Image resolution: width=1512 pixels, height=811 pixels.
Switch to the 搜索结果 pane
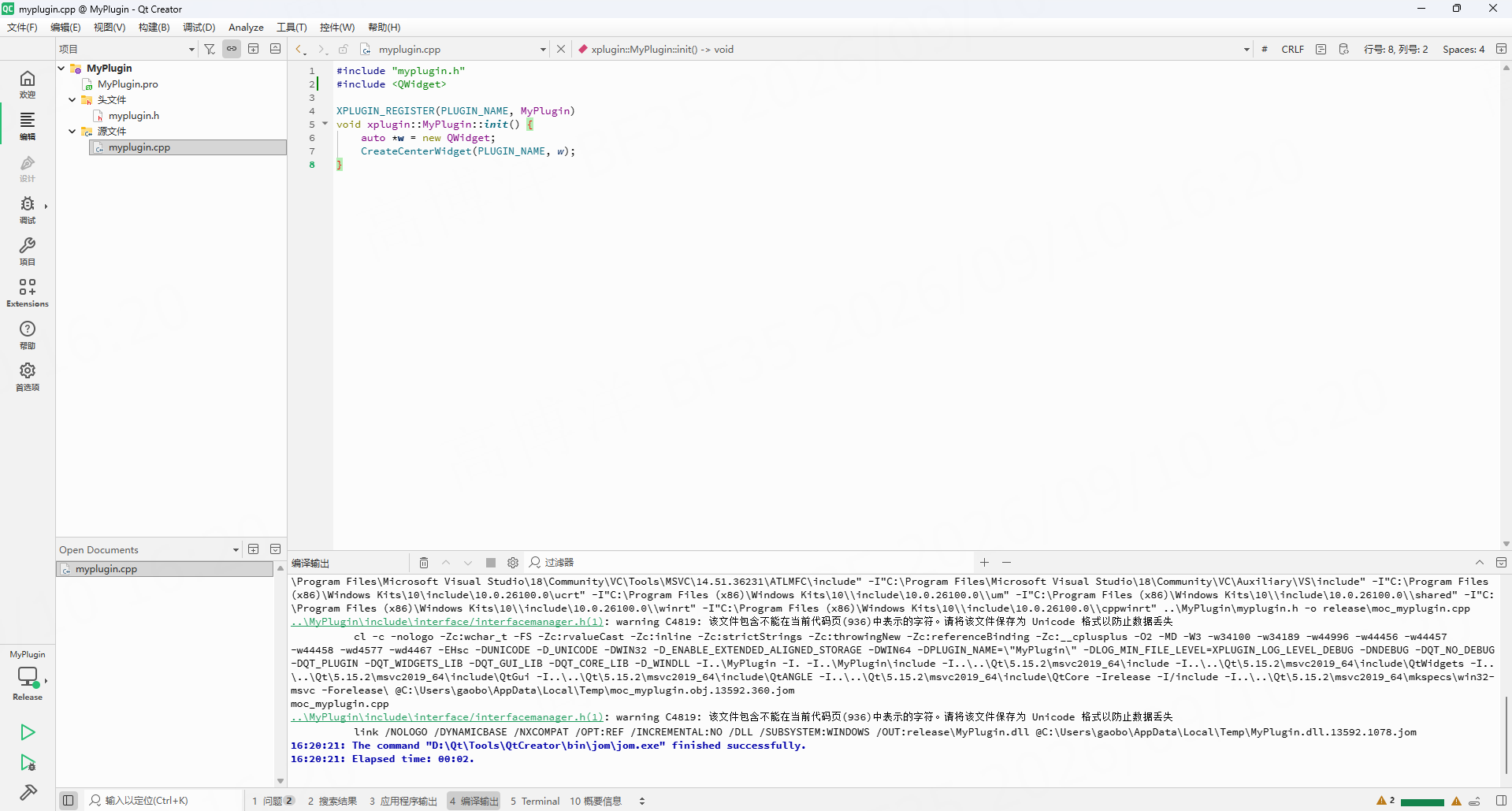tap(332, 801)
